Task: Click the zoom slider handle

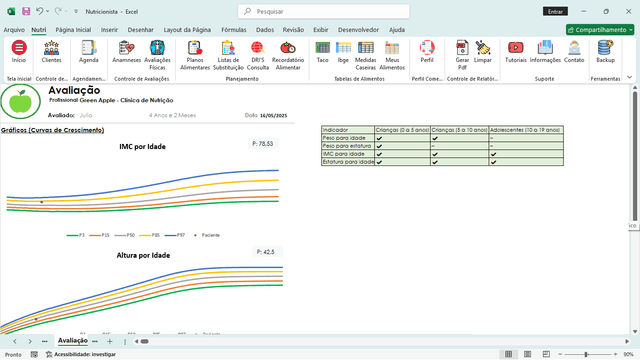Action: pos(586,354)
